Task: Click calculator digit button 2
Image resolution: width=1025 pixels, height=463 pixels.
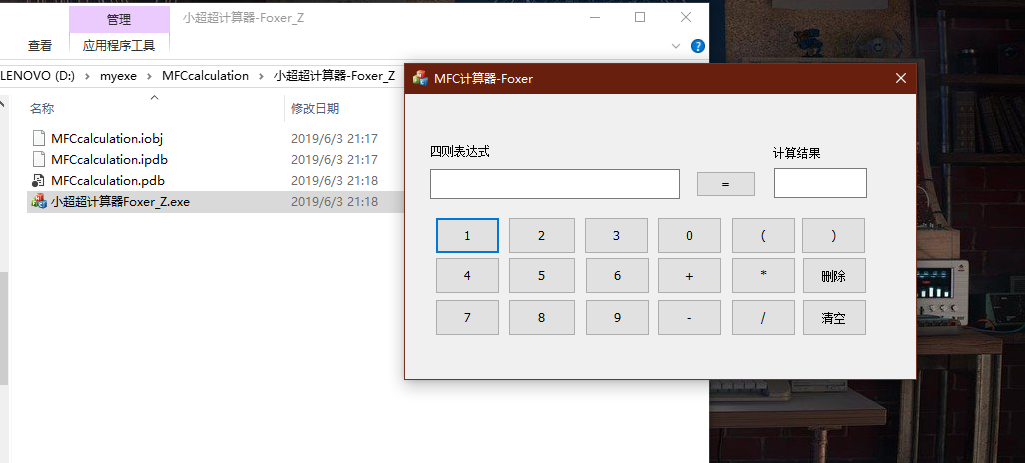Action: [x=541, y=235]
